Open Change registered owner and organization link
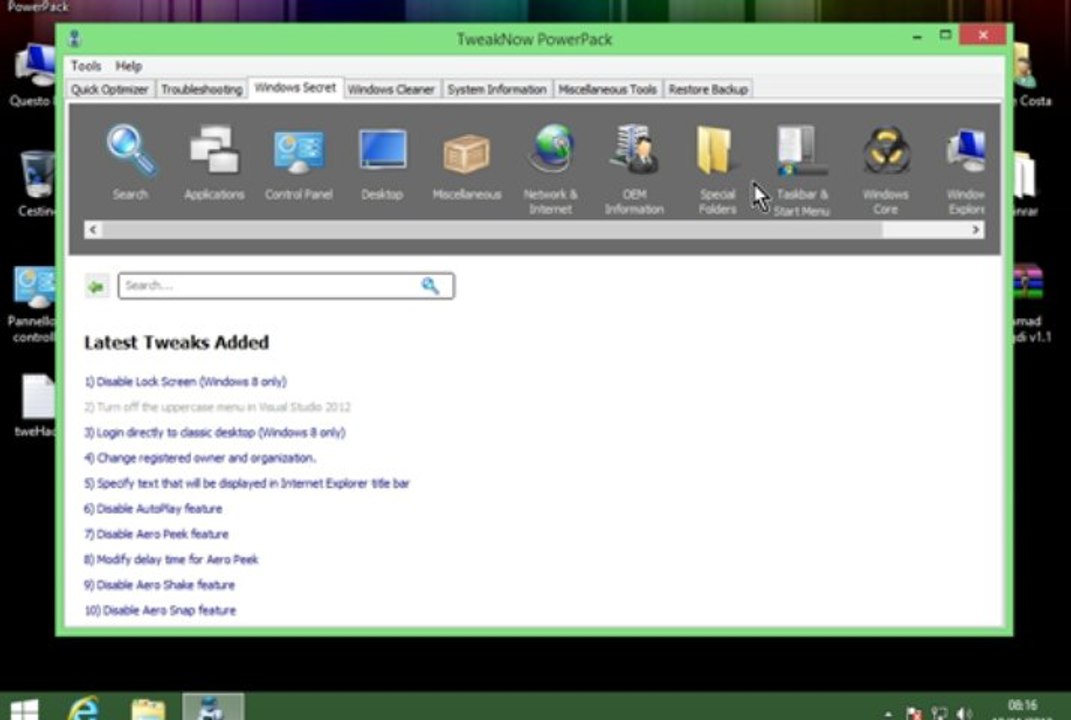This screenshot has width=1071, height=720. click(199, 458)
